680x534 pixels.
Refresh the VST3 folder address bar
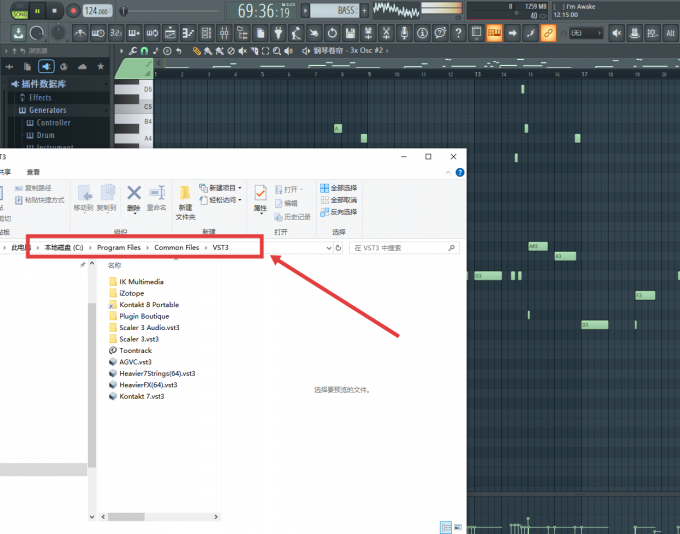pyautogui.click(x=339, y=248)
